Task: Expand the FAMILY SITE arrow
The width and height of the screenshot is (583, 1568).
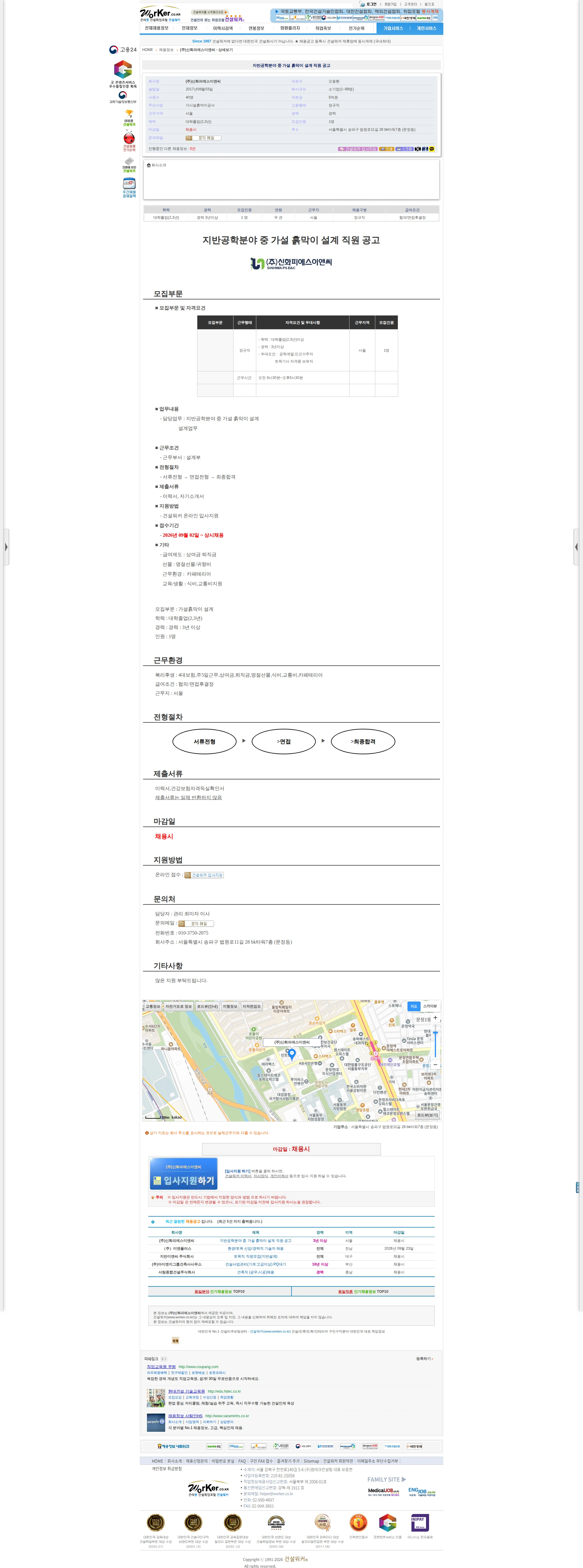Action: pyautogui.click(x=404, y=1479)
